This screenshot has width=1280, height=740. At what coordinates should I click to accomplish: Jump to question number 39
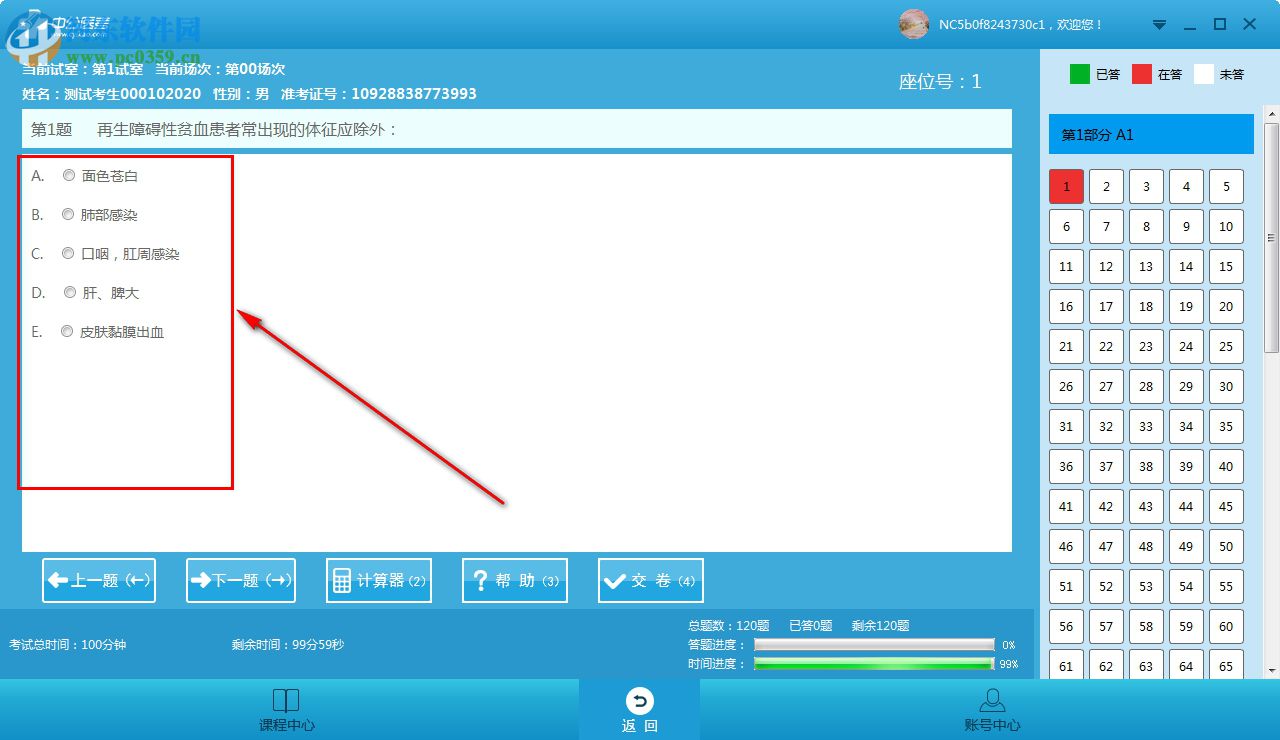[1186, 466]
